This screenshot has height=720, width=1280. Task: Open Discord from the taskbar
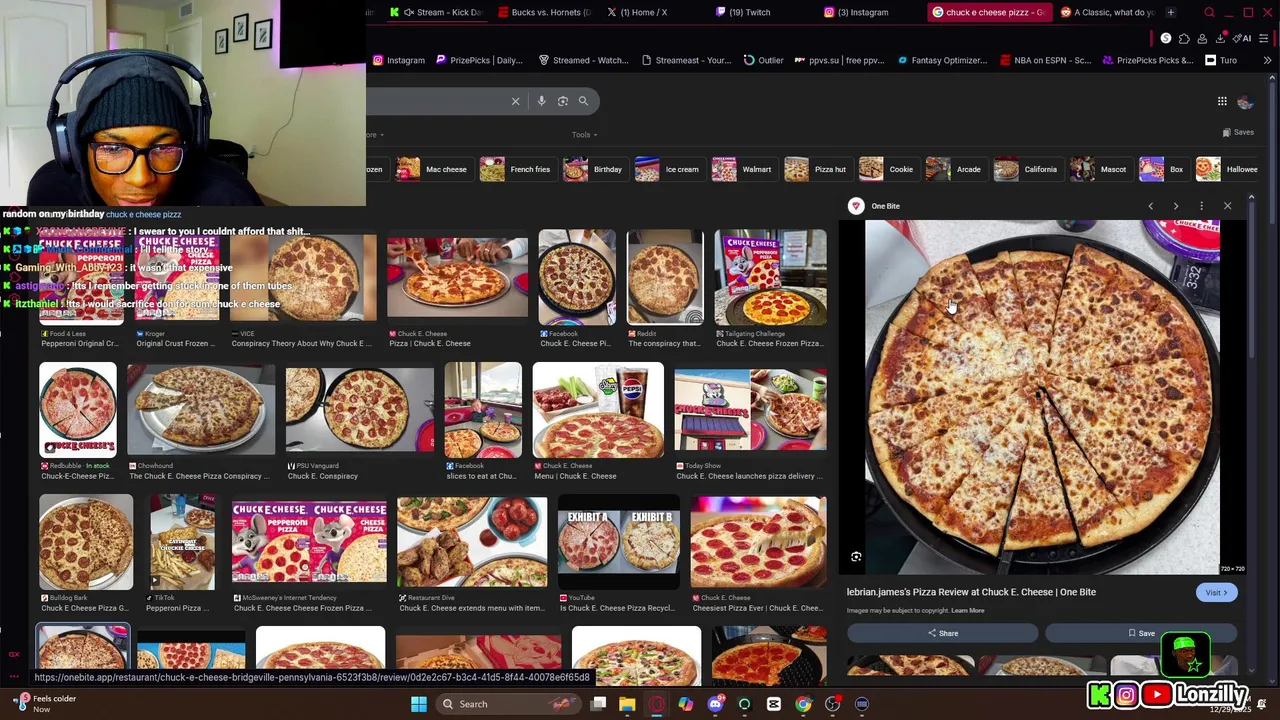coord(715,704)
